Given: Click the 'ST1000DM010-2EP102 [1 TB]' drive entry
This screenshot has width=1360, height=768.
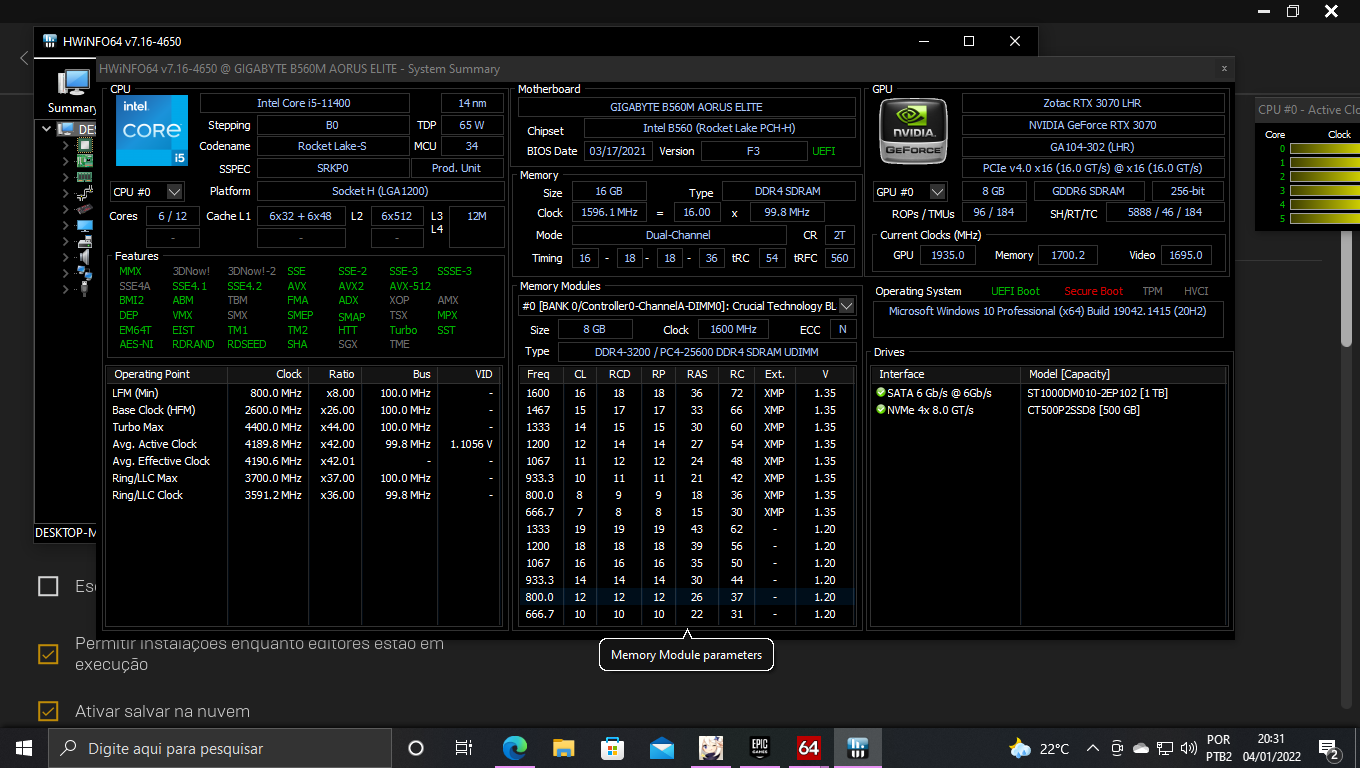Looking at the screenshot, I should 1097,393.
